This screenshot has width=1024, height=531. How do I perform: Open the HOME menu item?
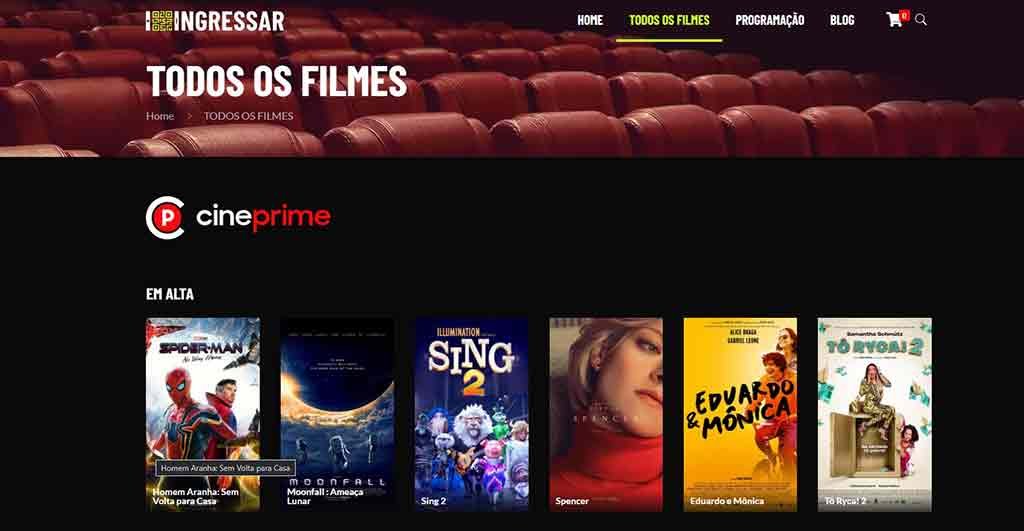tap(590, 20)
